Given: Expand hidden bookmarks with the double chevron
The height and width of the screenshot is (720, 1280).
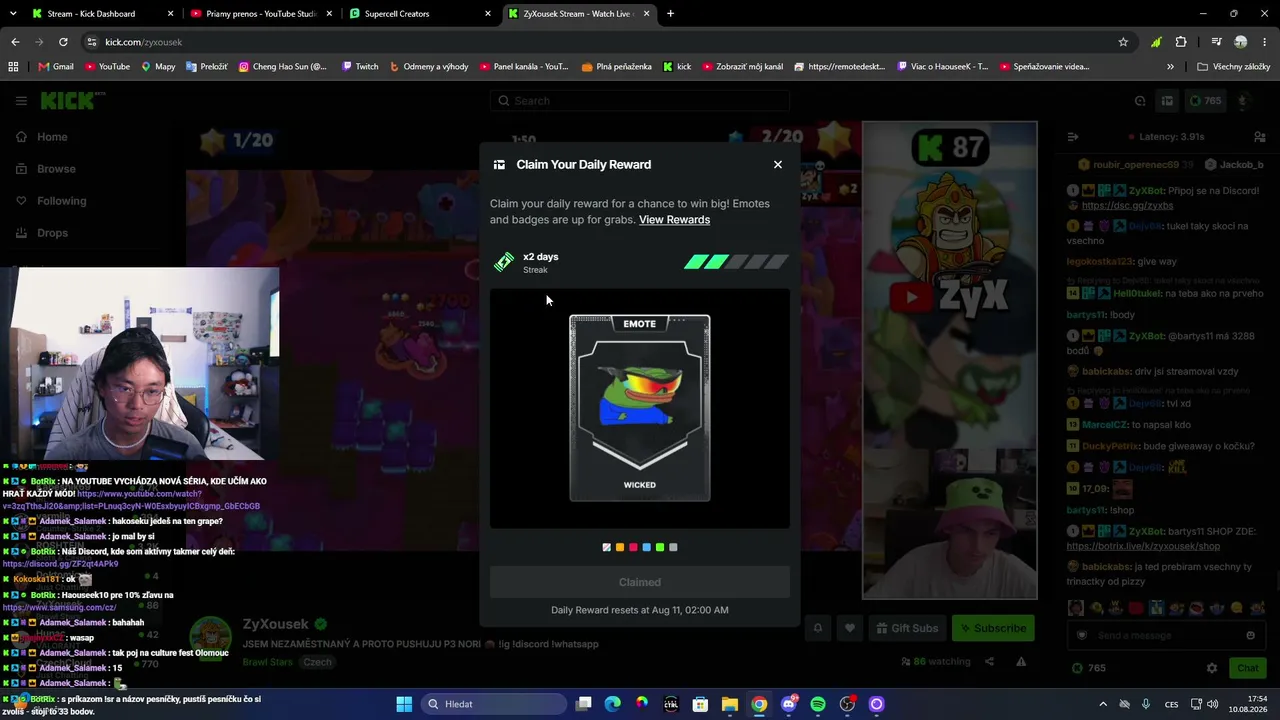Looking at the screenshot, I should click(1170, 67).
